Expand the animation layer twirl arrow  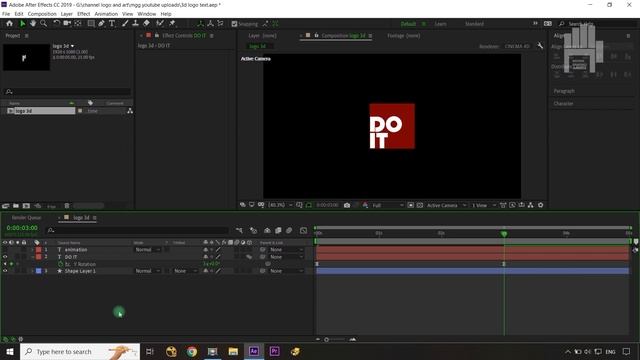coord(32,249)
